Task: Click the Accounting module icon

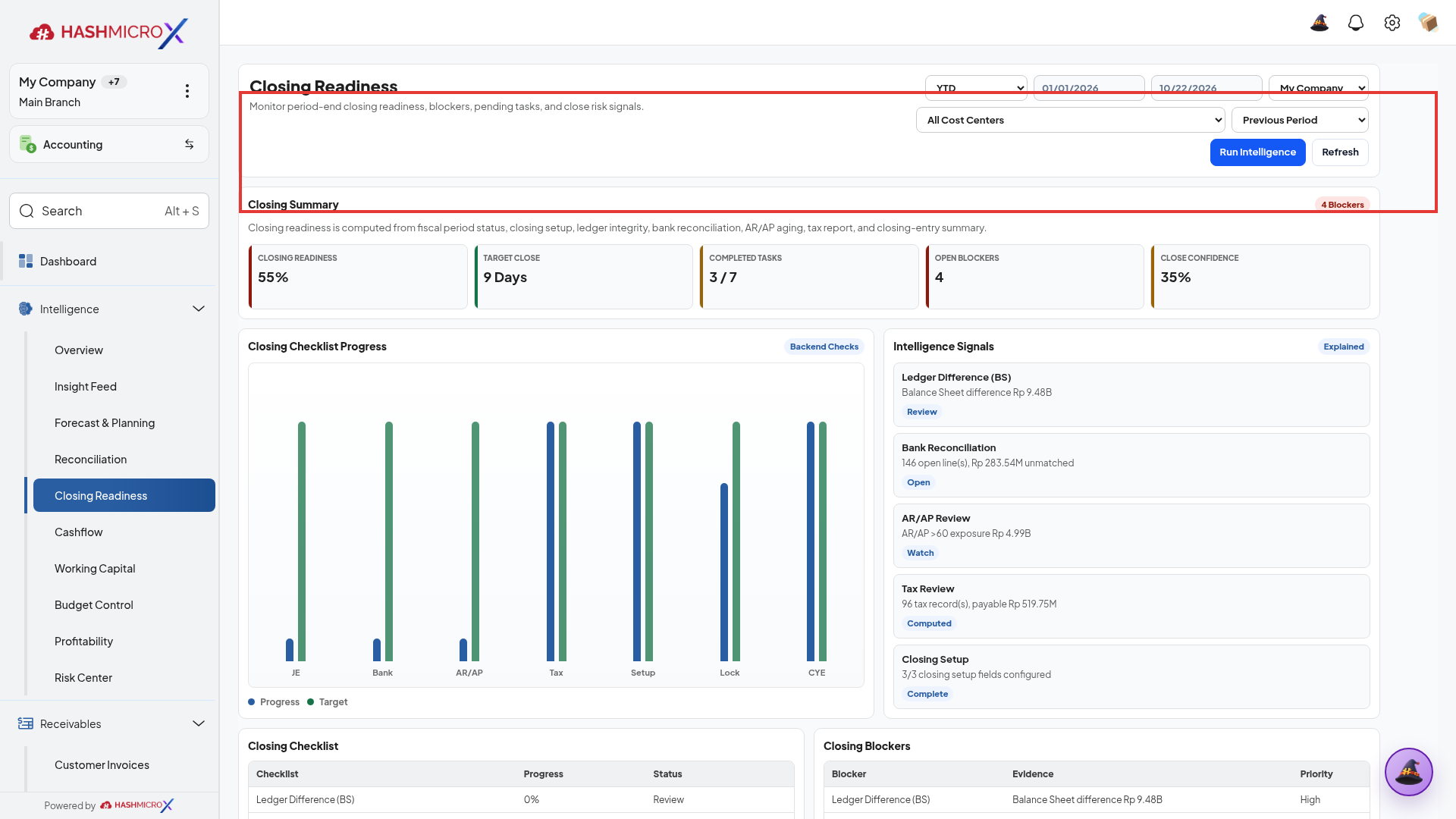Action: (x=28, y=144)
